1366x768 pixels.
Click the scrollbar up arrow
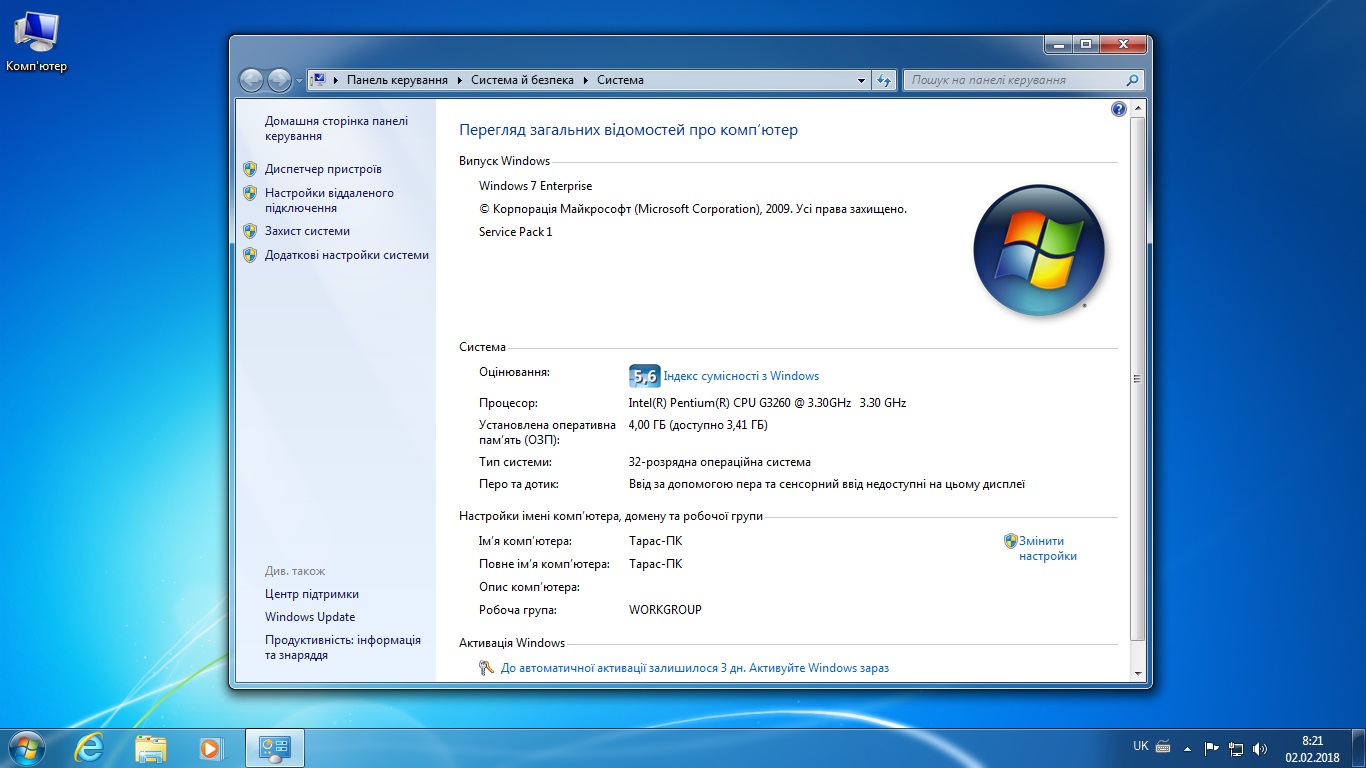(x=1137, y=108)
